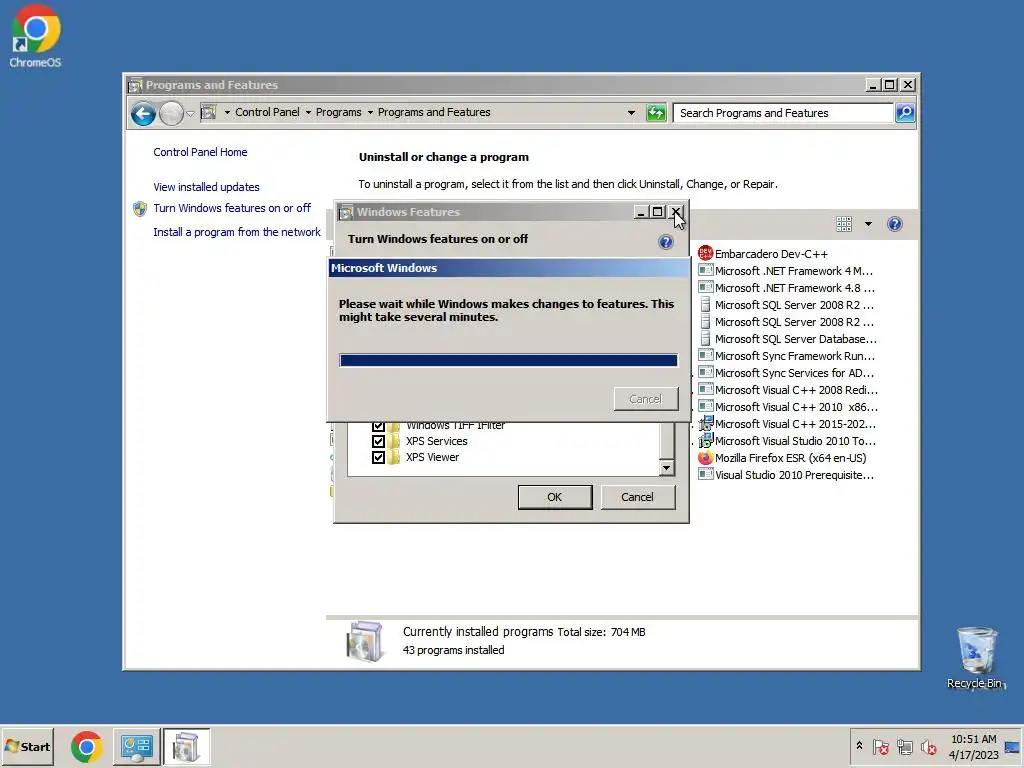Select Microsoft Visual C++ 2008 Redi... entry
Screen dimensions: 1024x768
tap(788, 390)
